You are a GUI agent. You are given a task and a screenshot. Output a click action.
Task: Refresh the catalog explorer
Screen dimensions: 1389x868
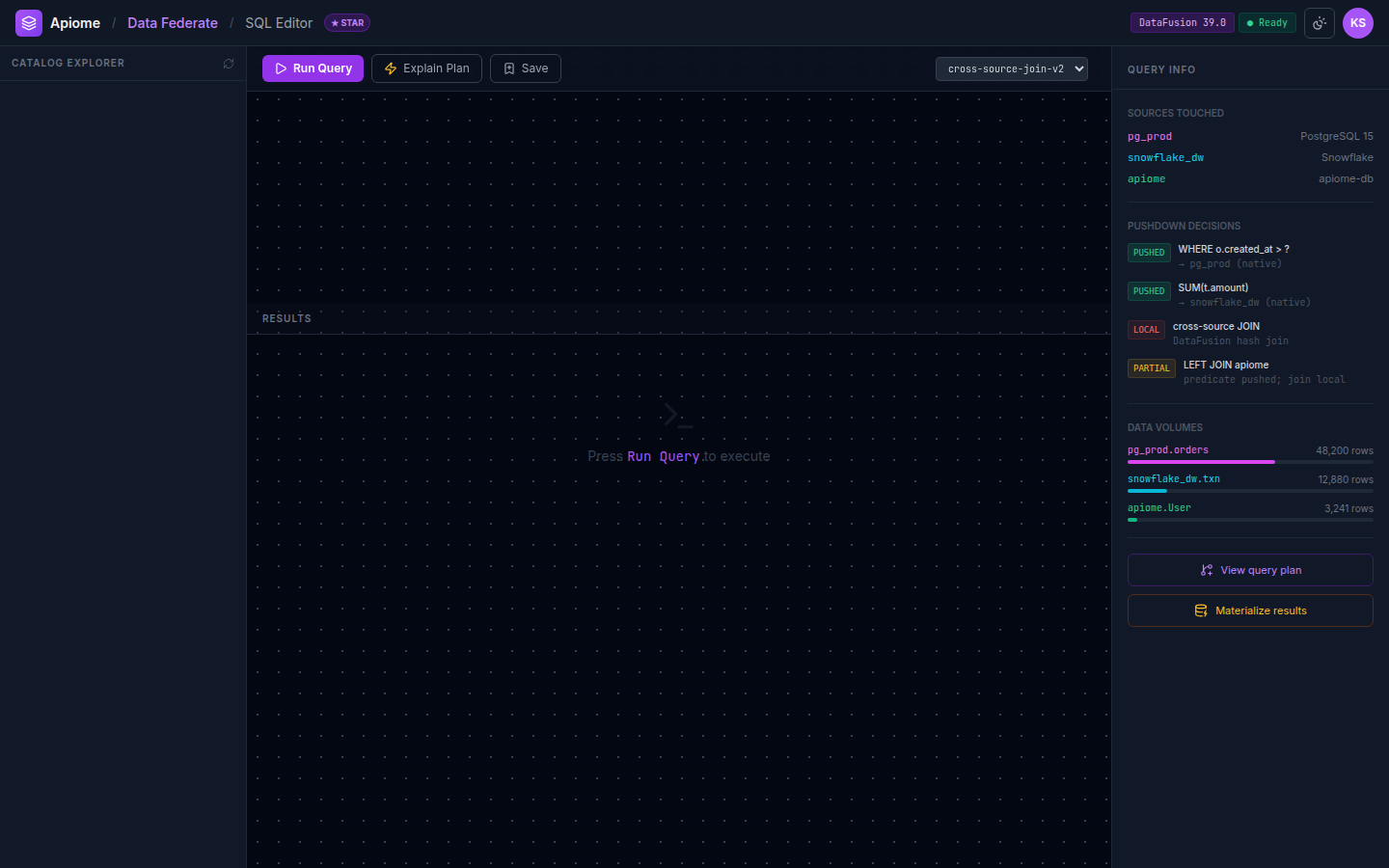pos(229,64)
